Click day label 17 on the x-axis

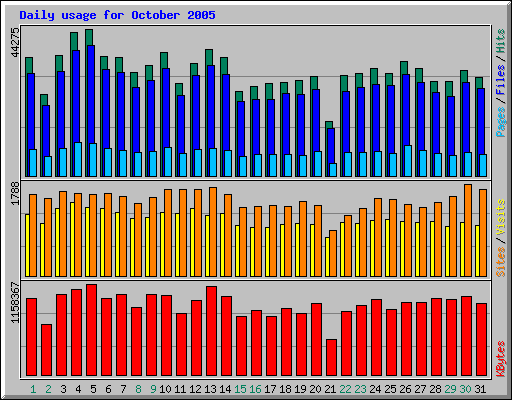(270, 389)
